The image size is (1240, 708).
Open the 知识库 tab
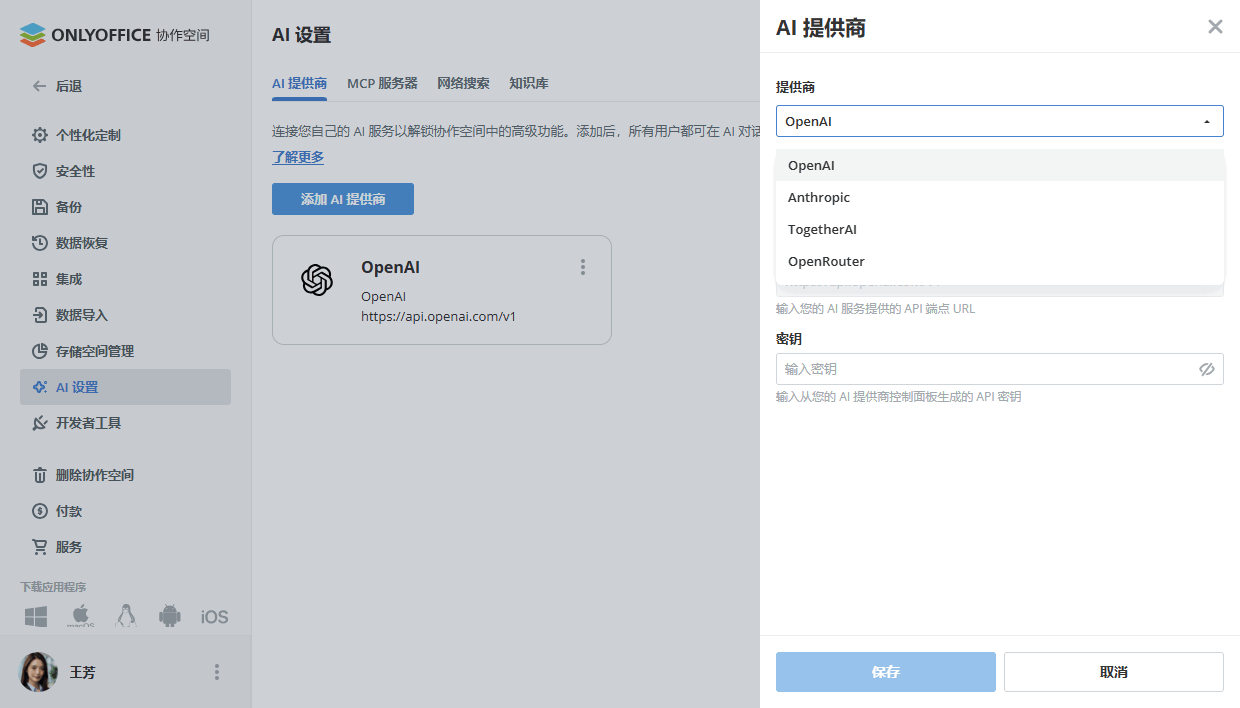coord(529,83)
